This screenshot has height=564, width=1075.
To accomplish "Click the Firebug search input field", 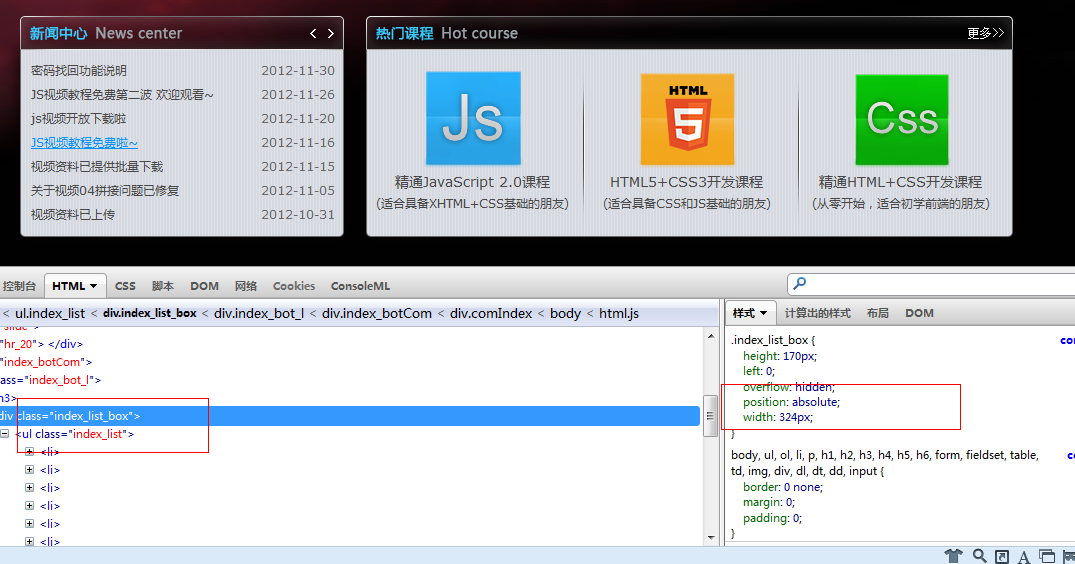I will tap(935, 285).
